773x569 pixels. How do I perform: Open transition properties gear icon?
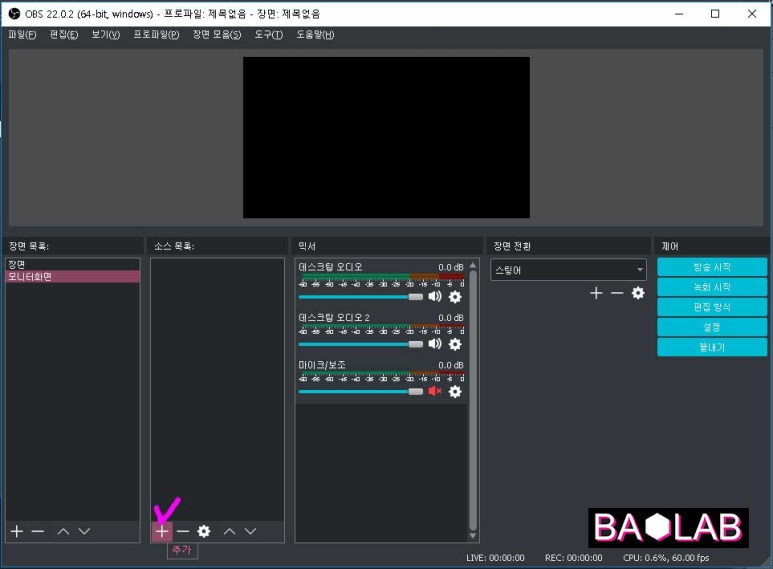(x=638, y=293)
